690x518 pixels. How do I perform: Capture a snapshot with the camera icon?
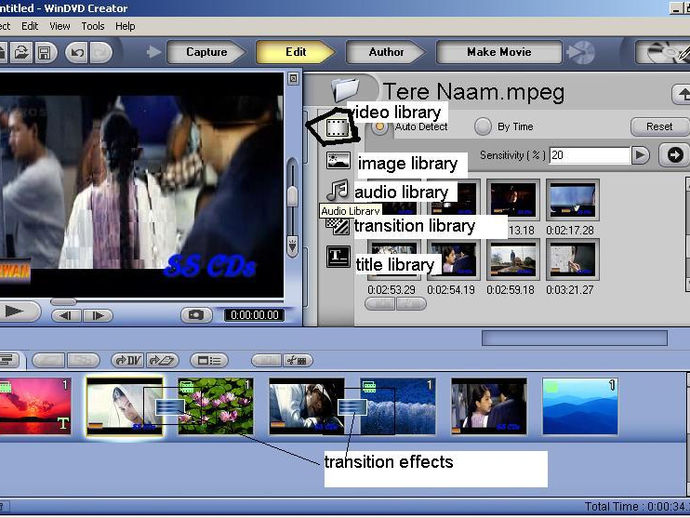(x=196, y=315)
